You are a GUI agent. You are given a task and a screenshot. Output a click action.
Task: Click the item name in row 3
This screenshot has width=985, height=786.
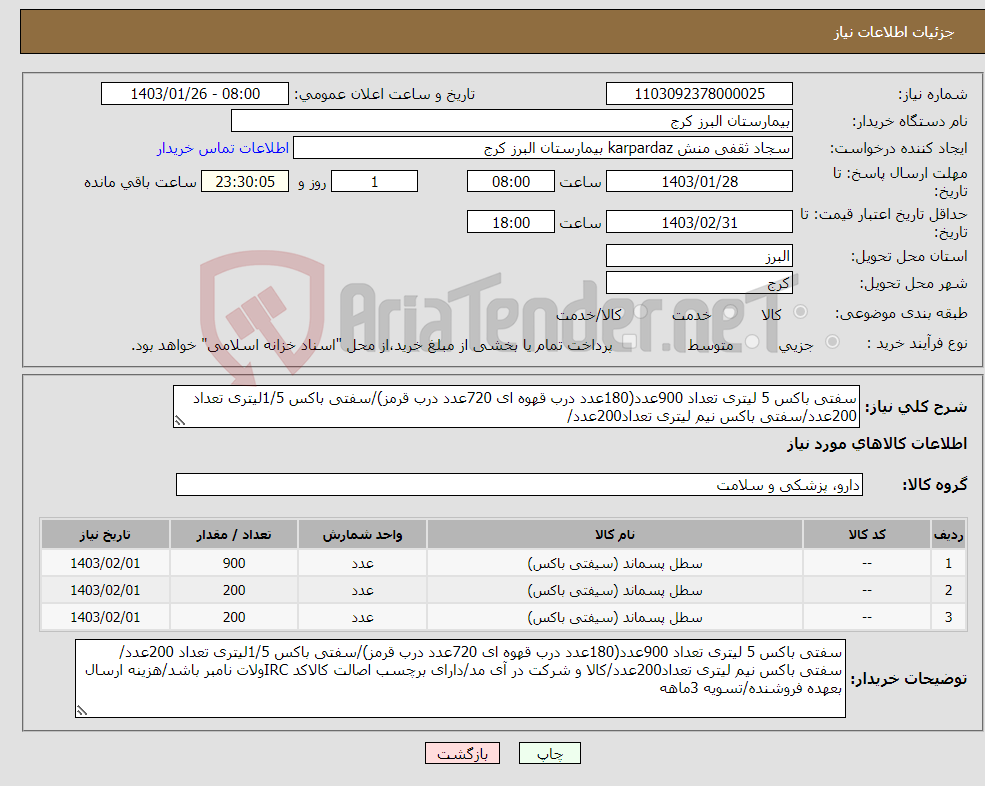coord(614,618)
